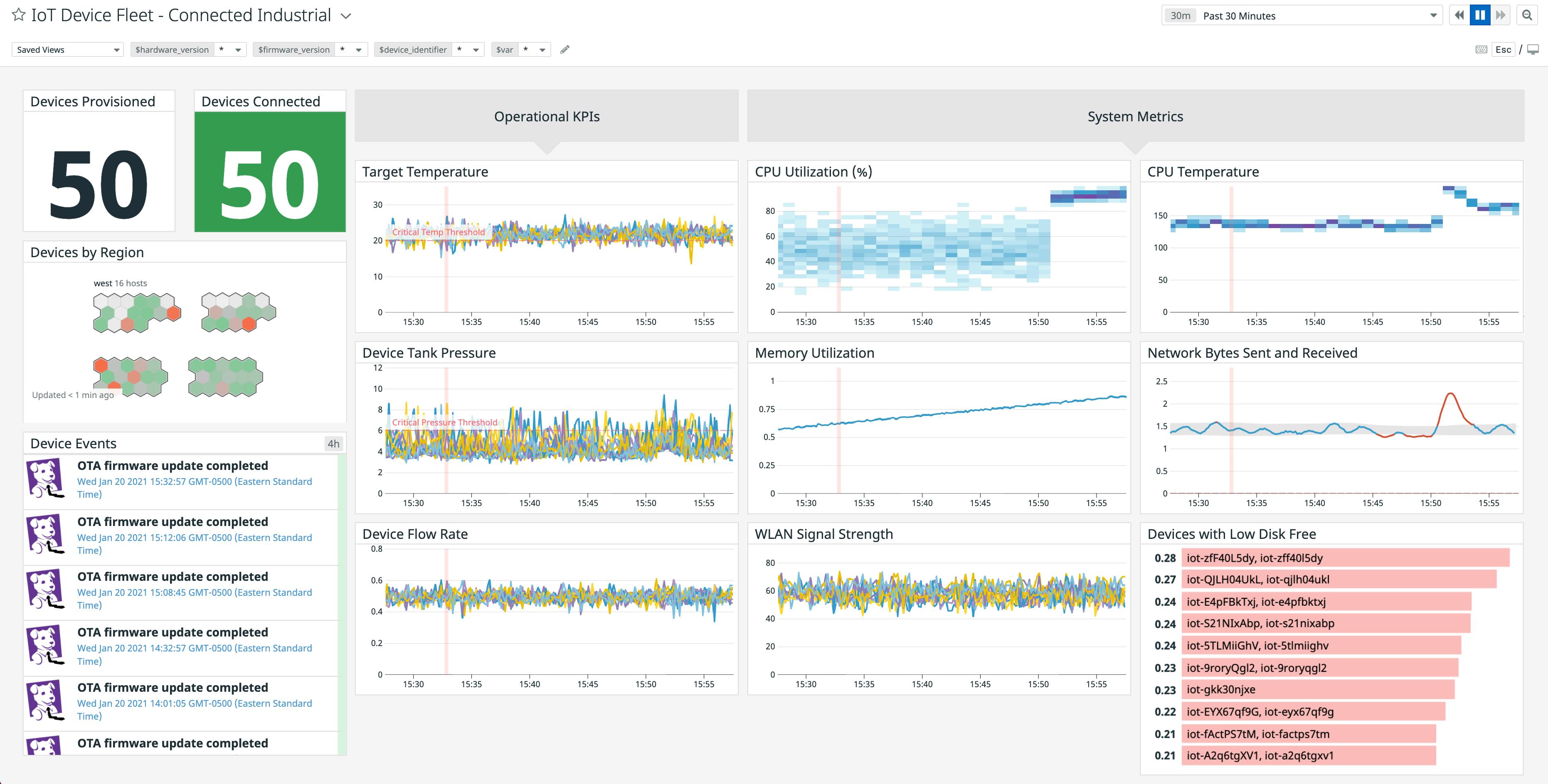Toggle the 4h range on Device Events
Image resolution: width=1548 pixels, height=784 pixels.
(334, 443)
